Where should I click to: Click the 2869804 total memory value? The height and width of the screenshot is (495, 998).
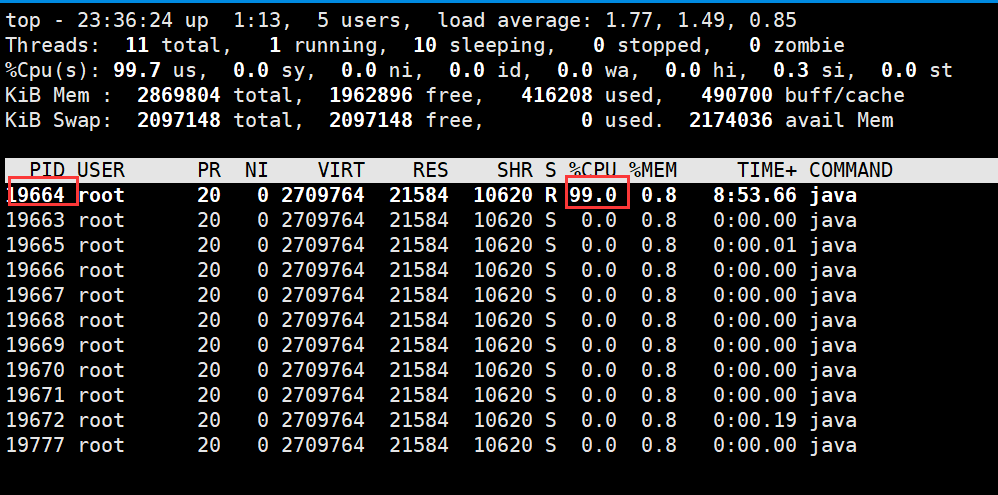[x=179, y=95]
